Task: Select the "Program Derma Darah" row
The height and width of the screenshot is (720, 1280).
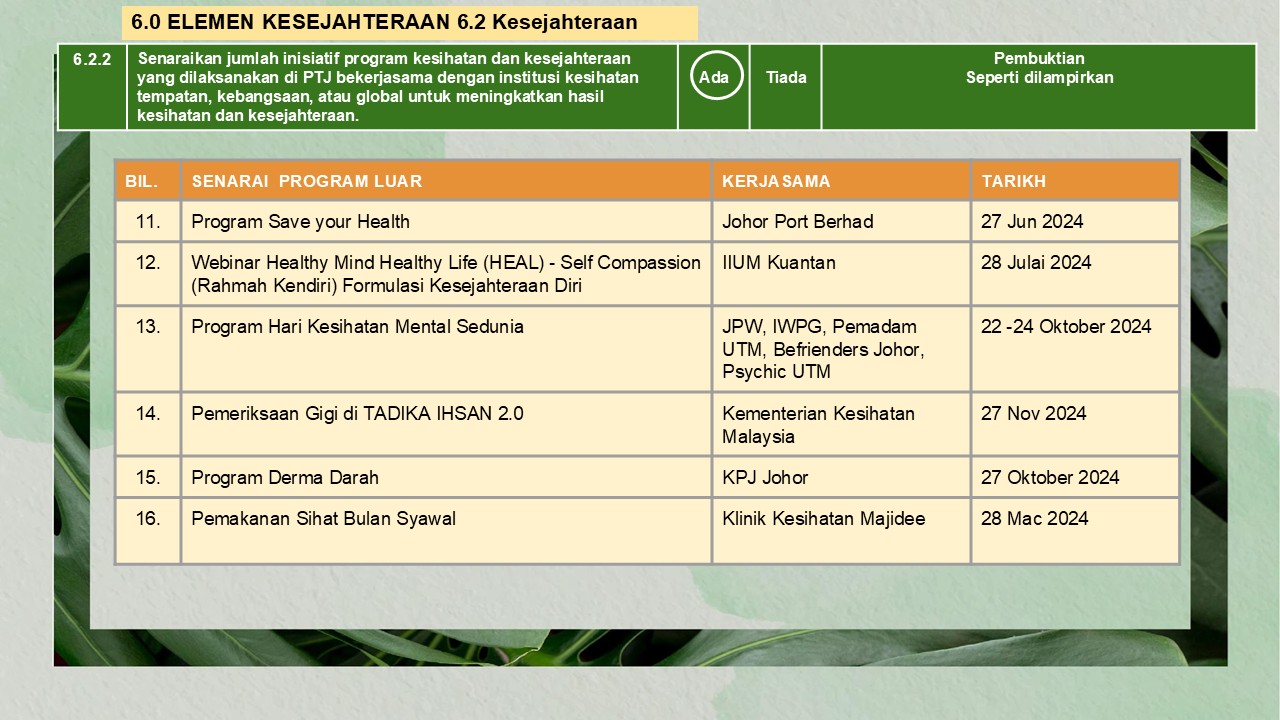Action: [285, 477]
